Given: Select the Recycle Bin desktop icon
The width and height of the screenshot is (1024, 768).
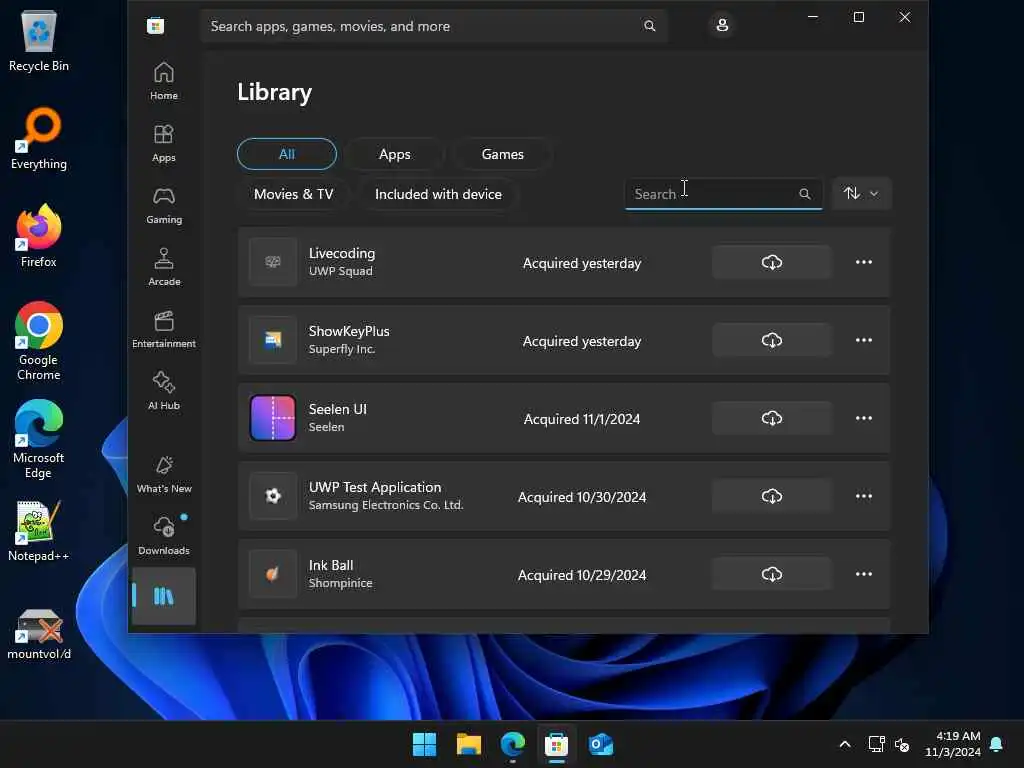Looking at the screenshot, I should pyautogui.click(x=39, y=40).
